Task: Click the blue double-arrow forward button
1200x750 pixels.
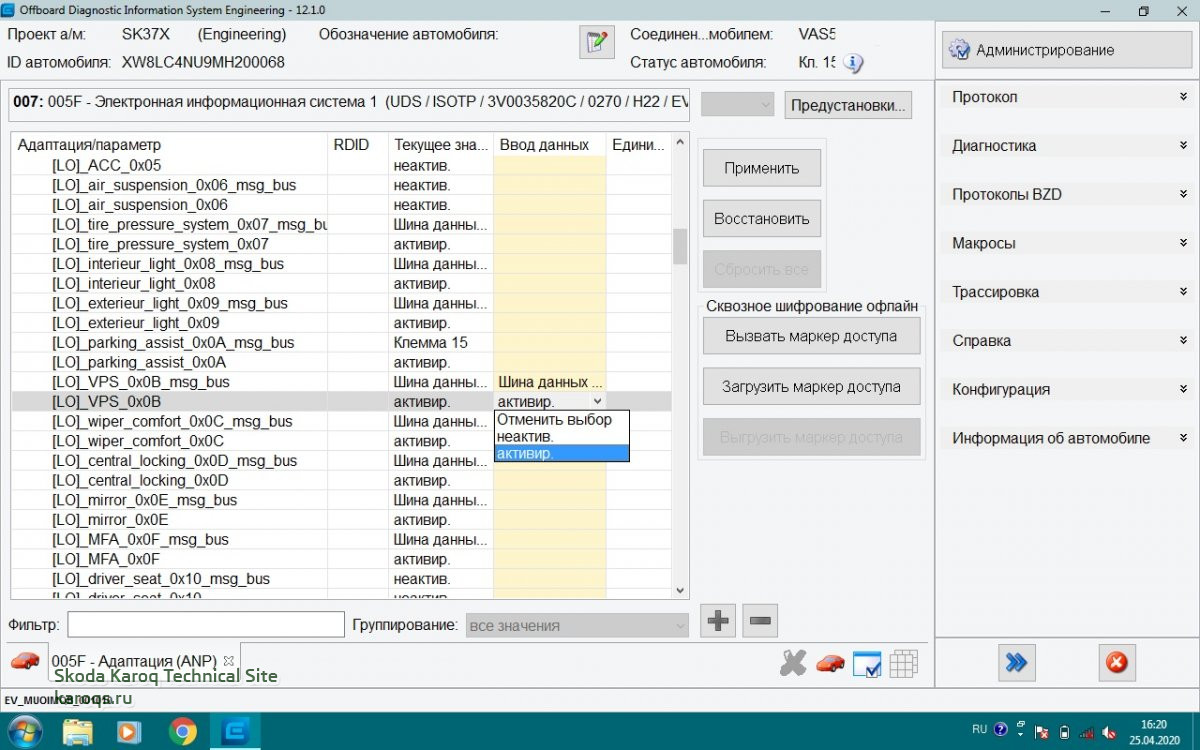Action: pyautogui.click(x=1016, y=662)
